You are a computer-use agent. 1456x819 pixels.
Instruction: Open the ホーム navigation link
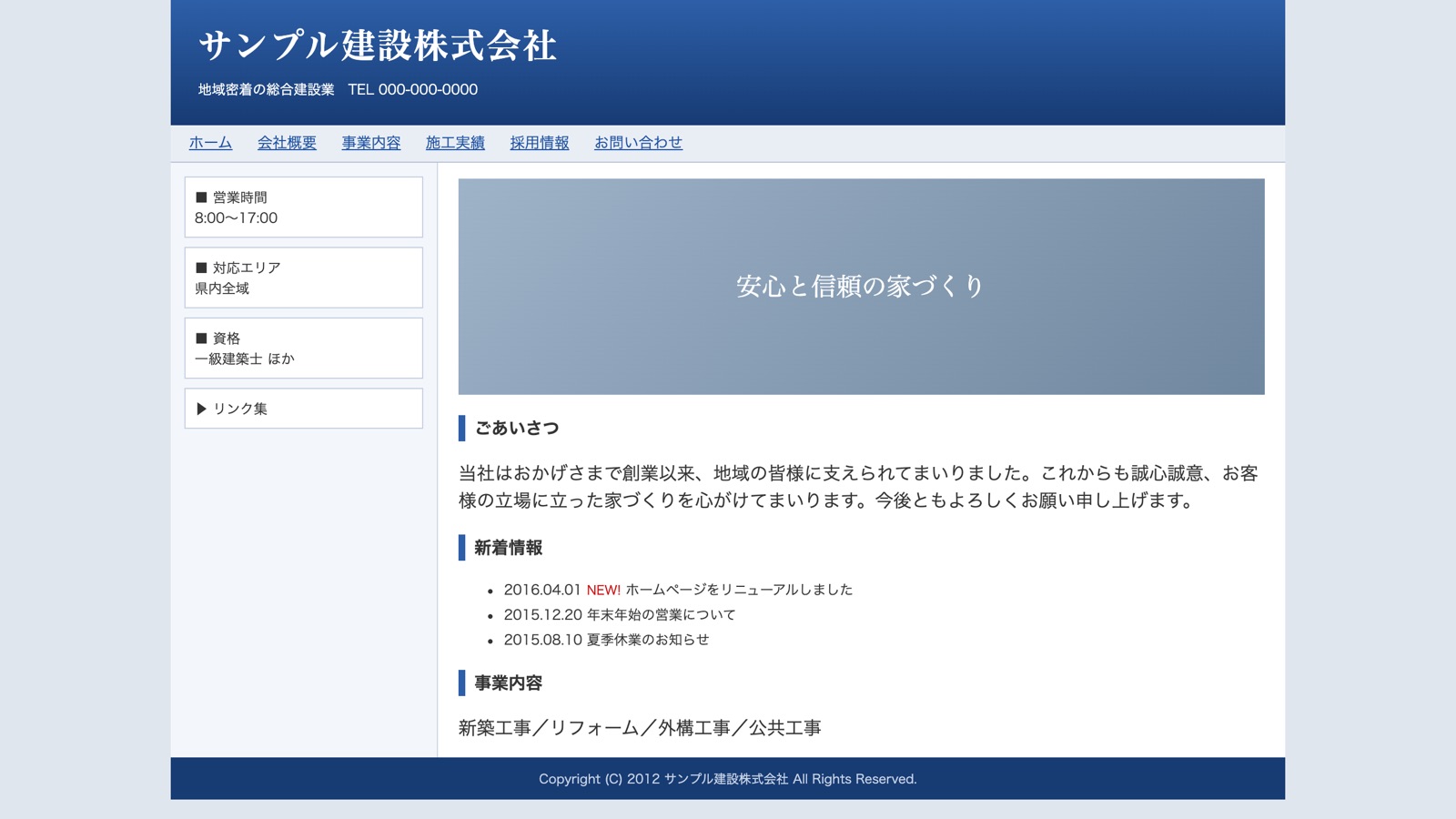coord(210,143)
